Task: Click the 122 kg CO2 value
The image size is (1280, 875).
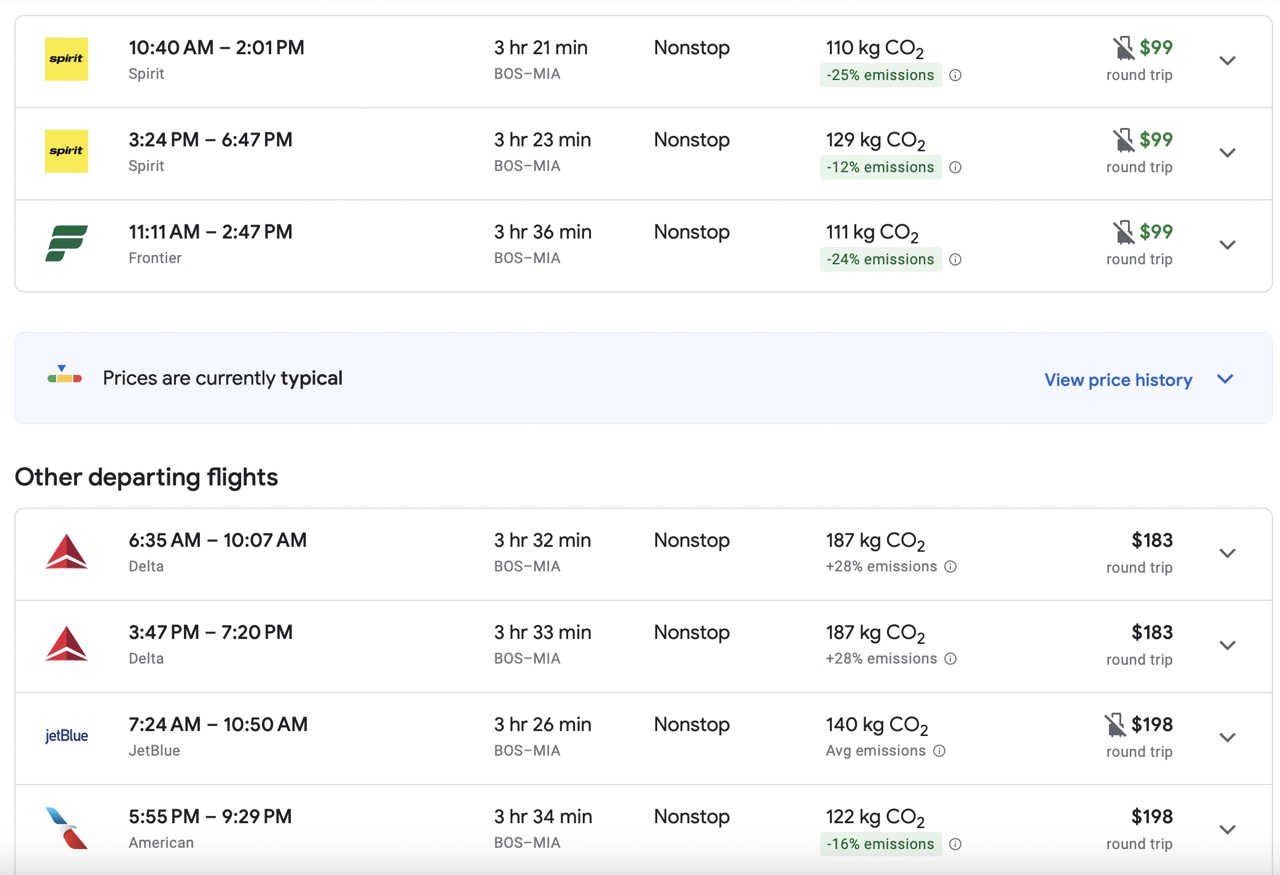Action: pos(875,817)
